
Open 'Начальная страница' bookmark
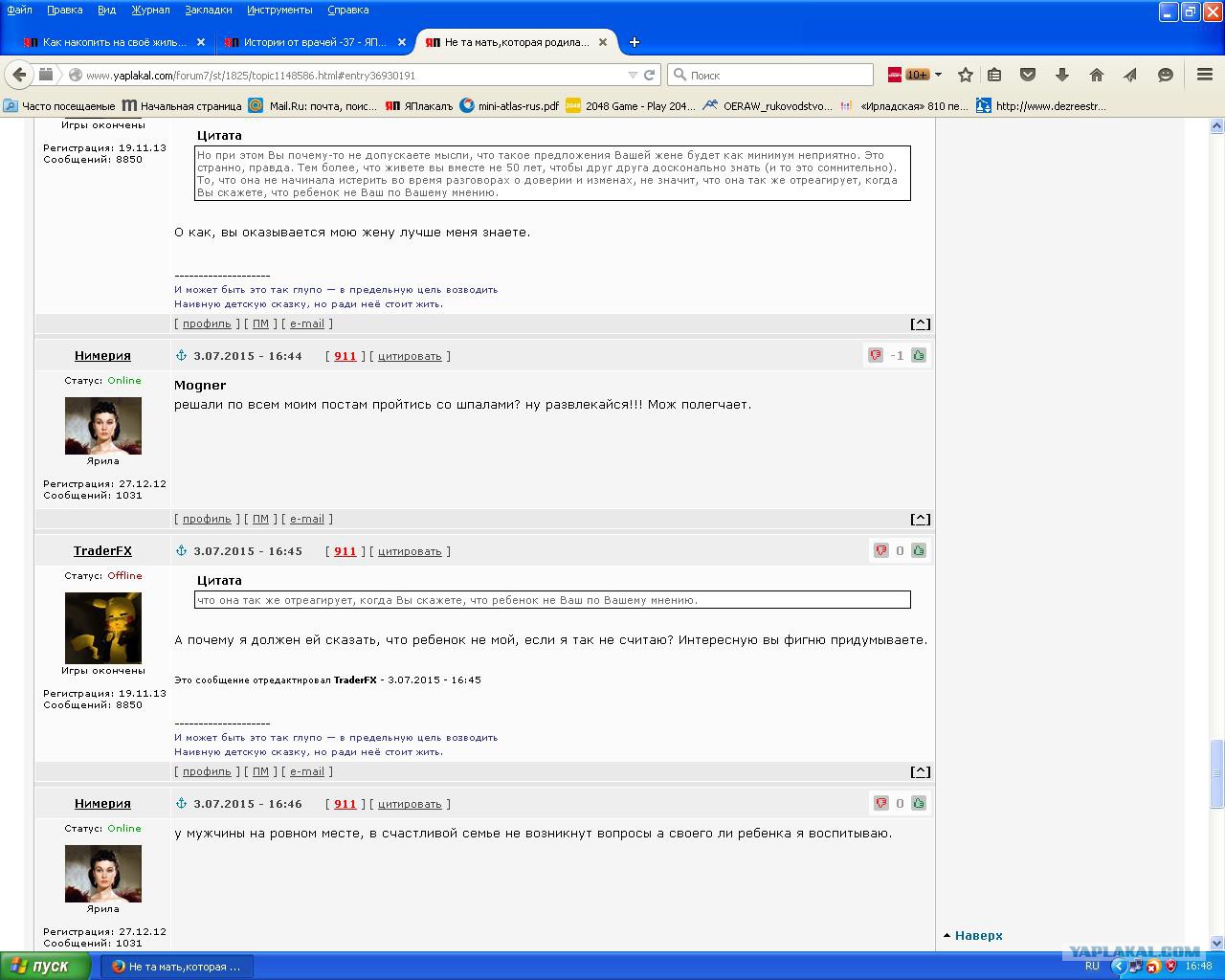(x=182, y=106)
